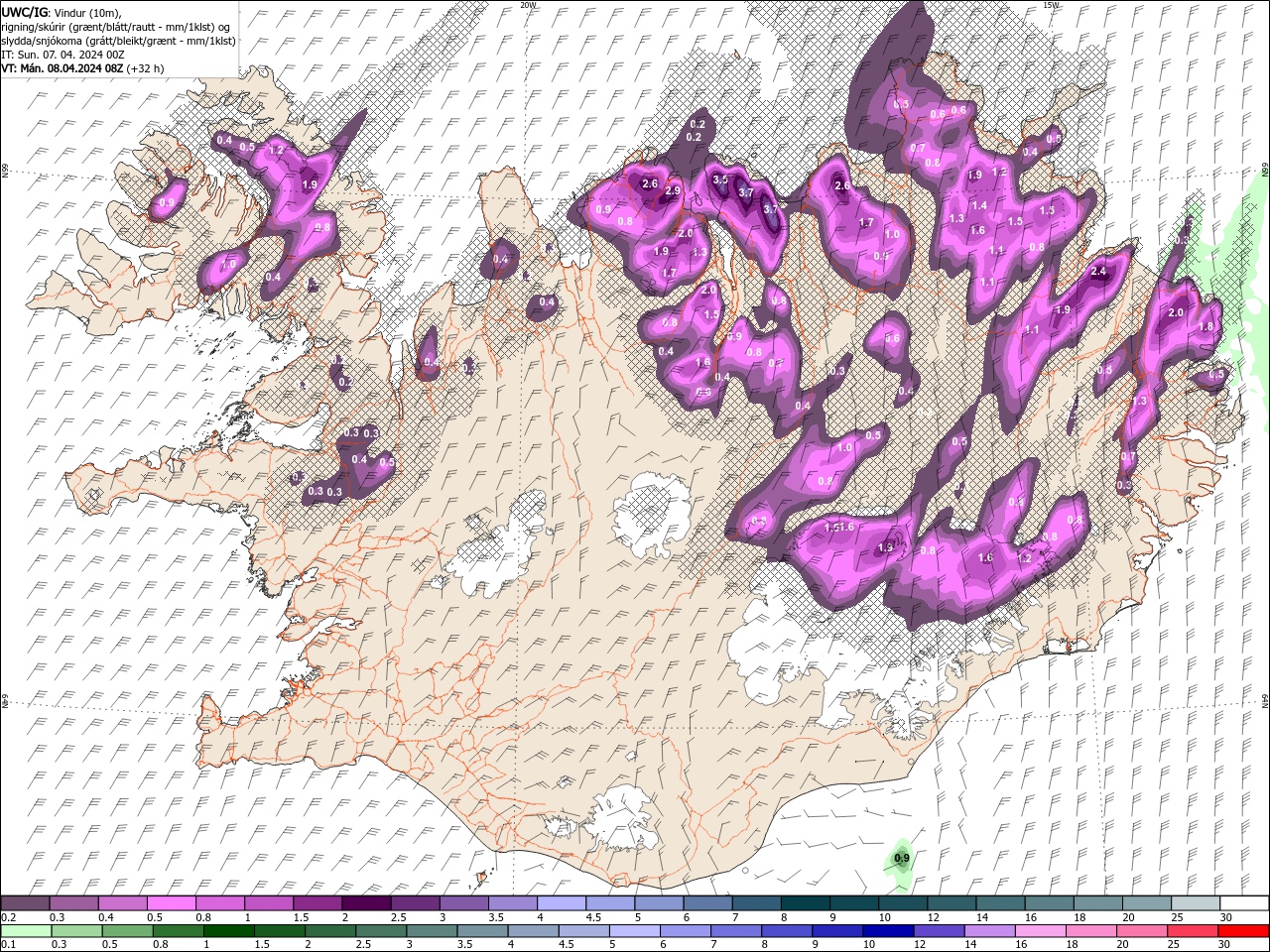
Task: Click the overlapping '1.51.6' snowfall value
Action: pos(838,528)
